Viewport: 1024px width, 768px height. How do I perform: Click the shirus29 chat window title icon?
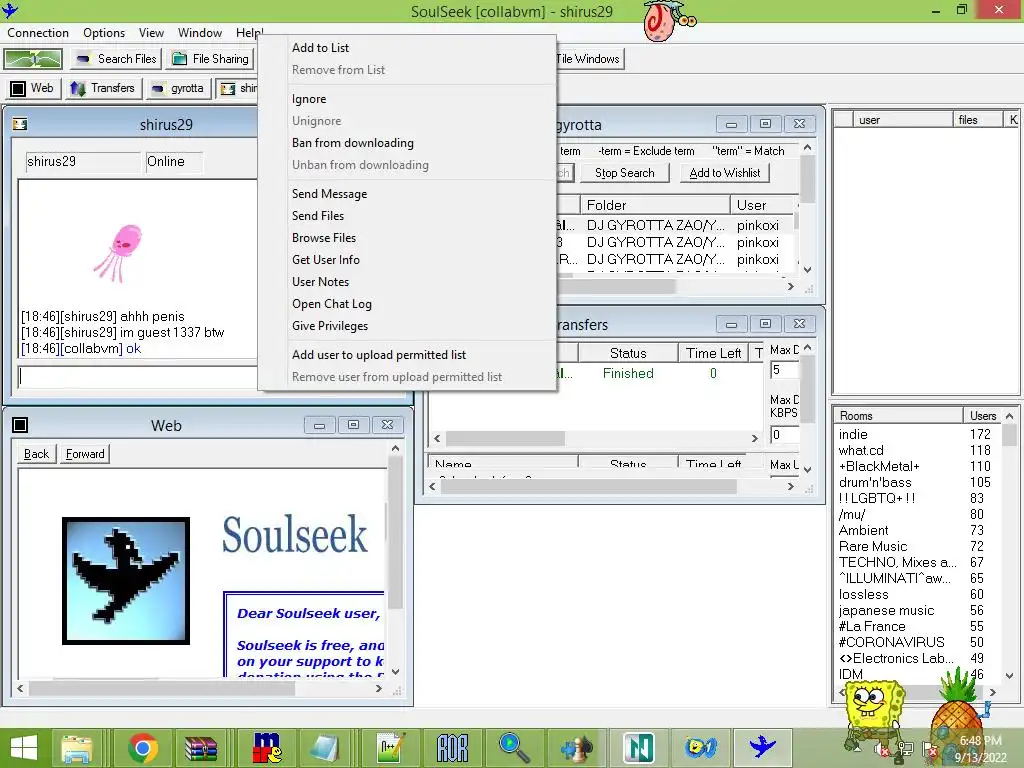pyautogui.click(x=20, y=124)
